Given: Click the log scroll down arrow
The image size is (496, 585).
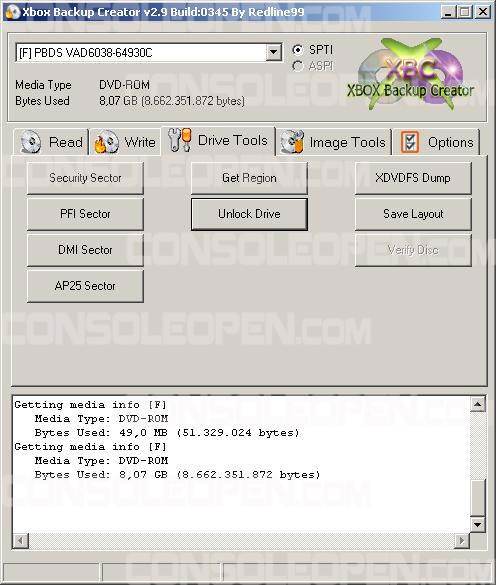Looking at the screenshot, I should pos(478,525).
